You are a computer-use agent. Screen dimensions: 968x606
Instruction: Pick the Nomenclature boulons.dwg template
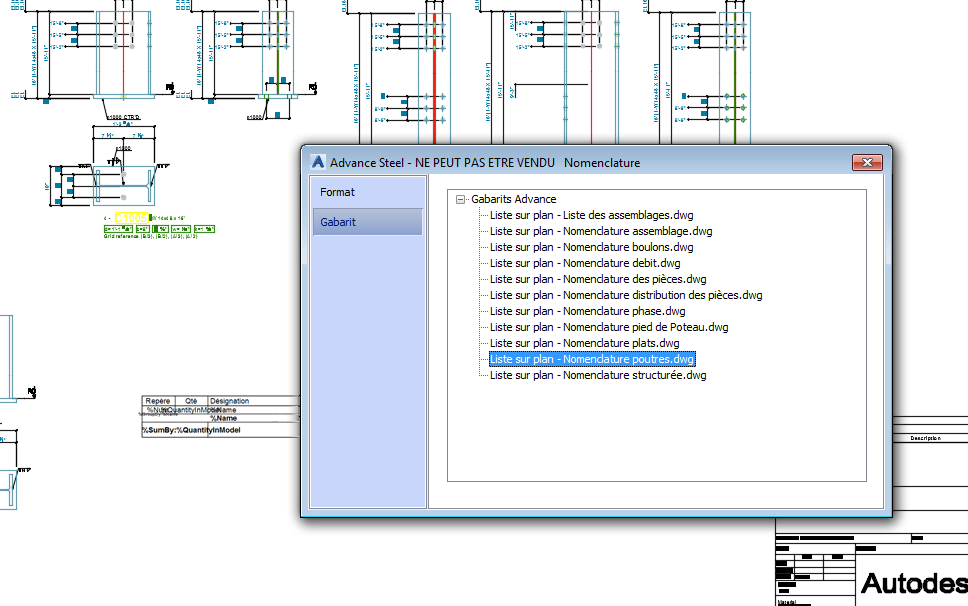tap(591, 247)
